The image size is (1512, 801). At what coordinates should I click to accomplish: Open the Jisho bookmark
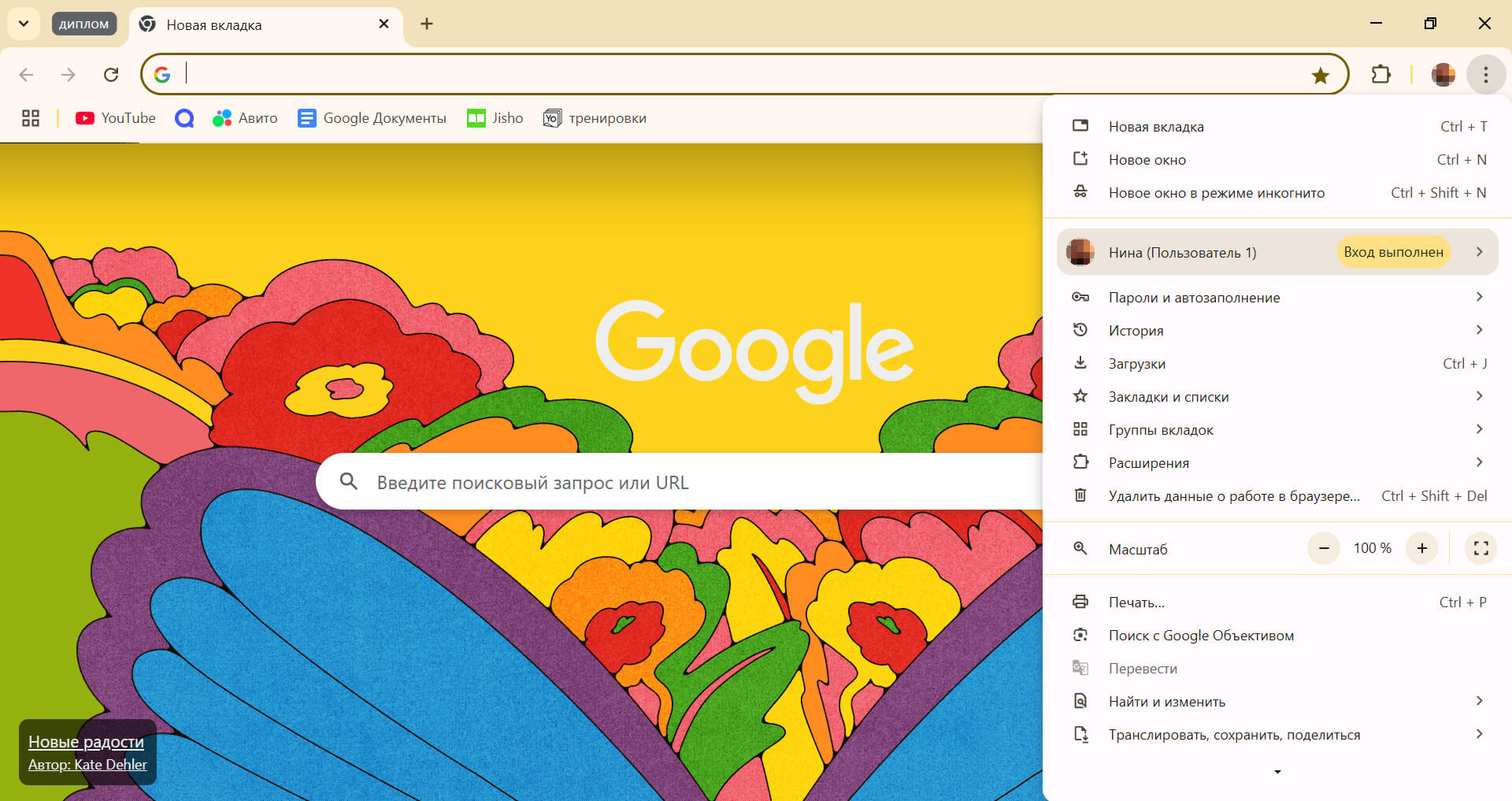[x=495, y=118]
